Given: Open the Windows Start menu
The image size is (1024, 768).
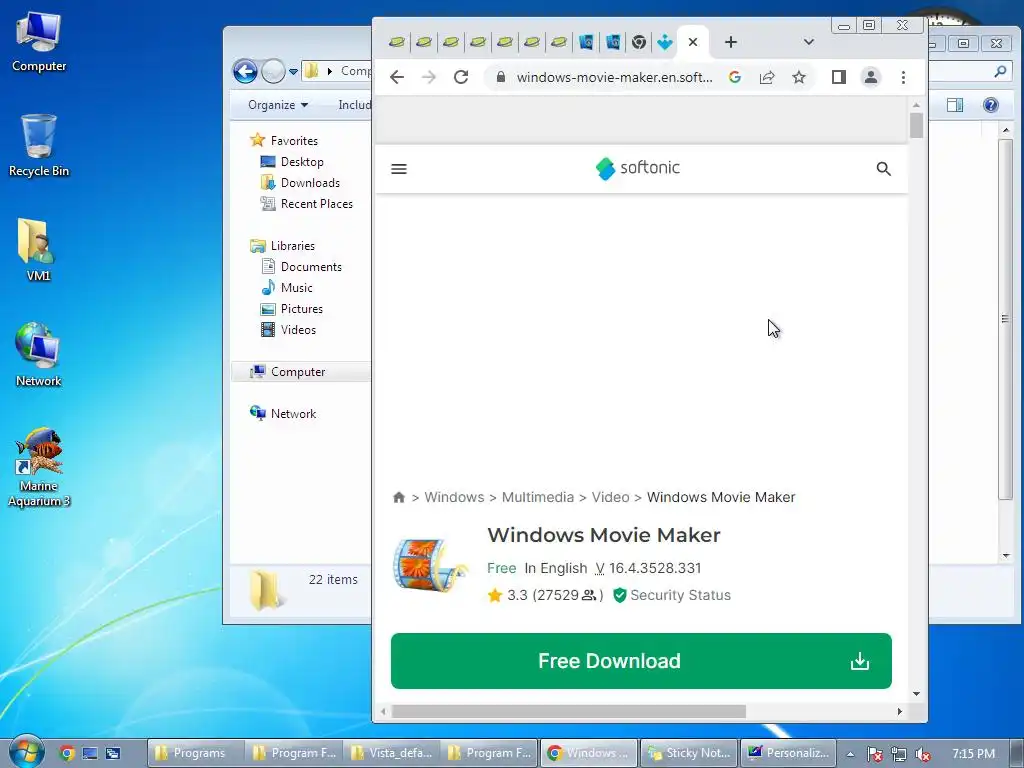Looking at the screenshot, I should pyautogui.click(x=27, y=752).
